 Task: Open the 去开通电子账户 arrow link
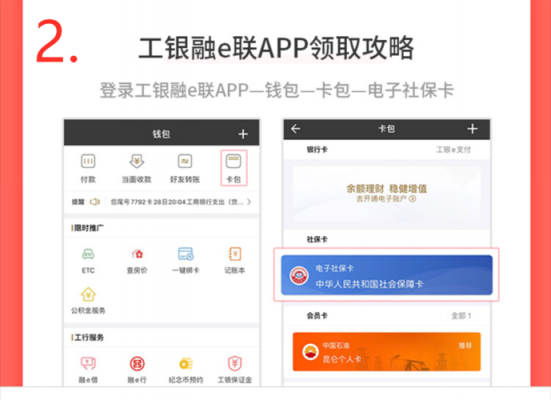tap(386, 199)
